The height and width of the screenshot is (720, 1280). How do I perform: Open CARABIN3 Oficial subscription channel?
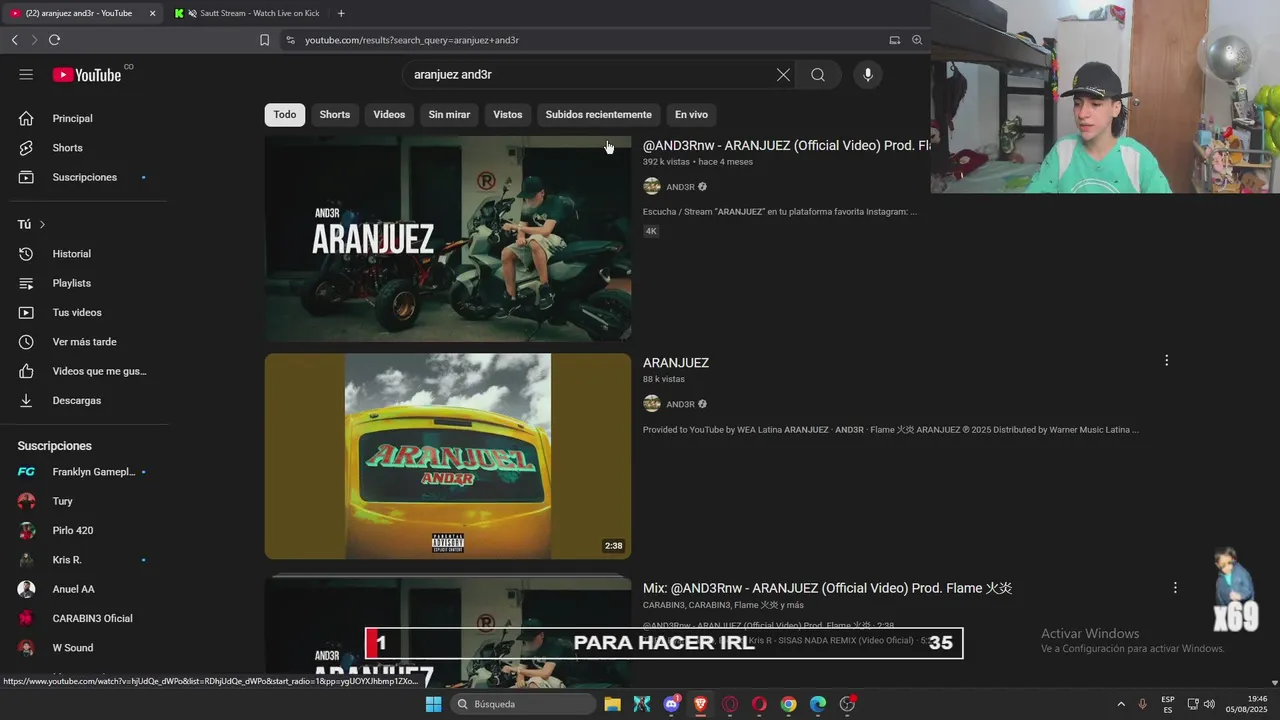point(84,618)
